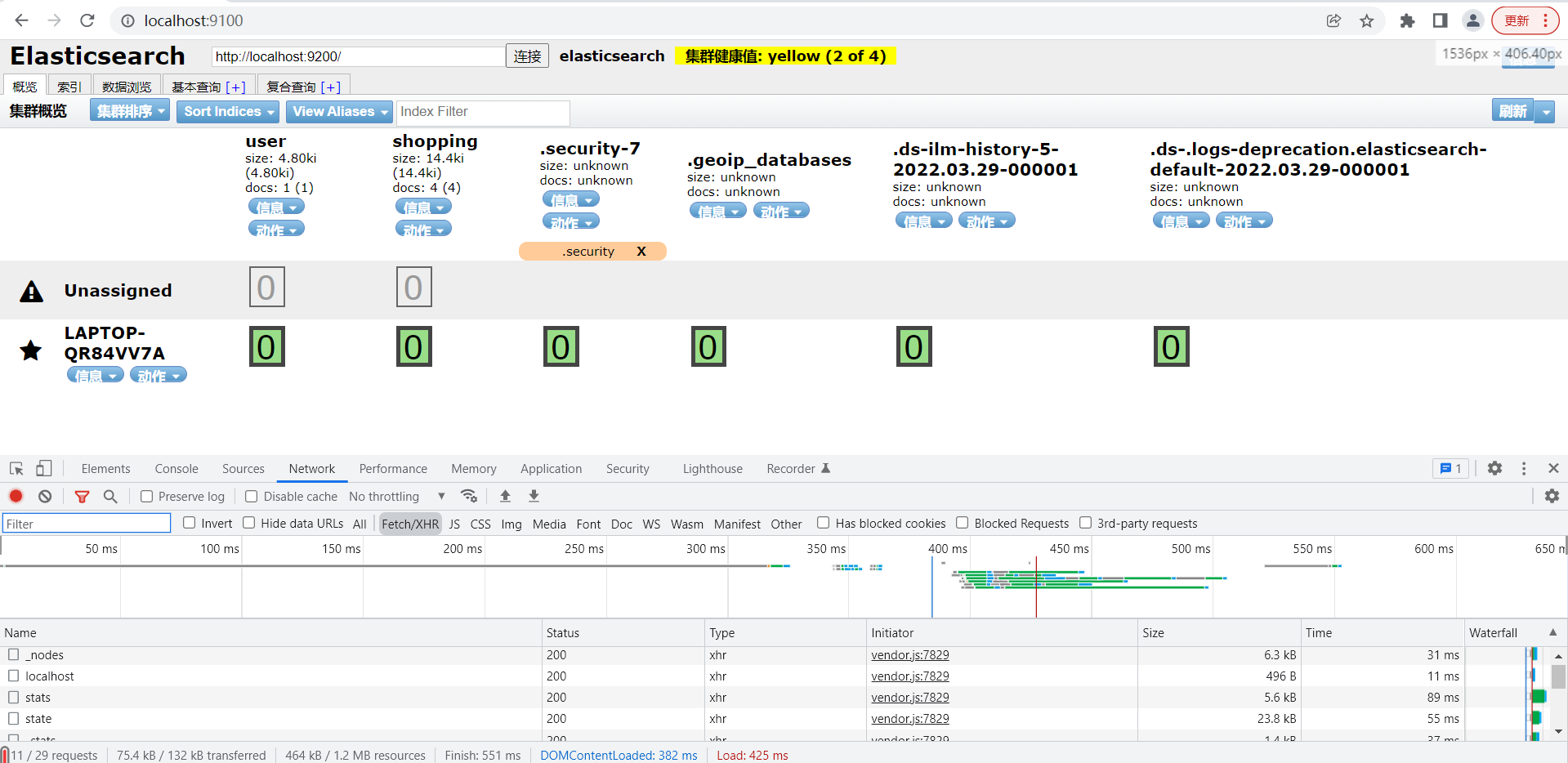Viewport: 1568px width, 763px height.
Task: Open 信息 dropdown for LAPTOP-QR84VV7A node
Action: coord(96,375)
